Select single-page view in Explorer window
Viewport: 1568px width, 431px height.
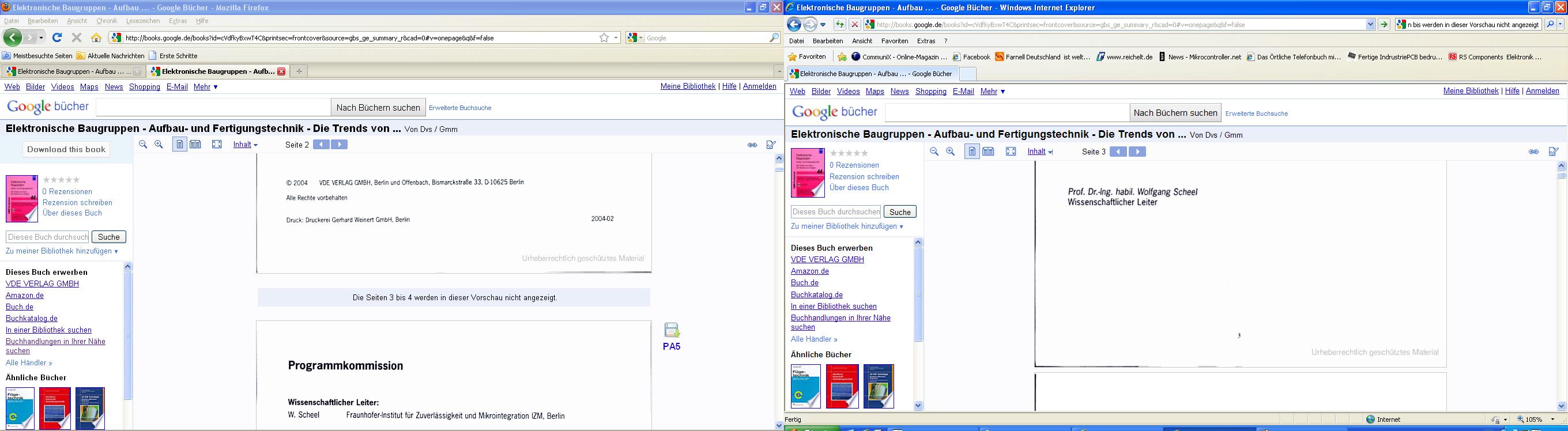click(x=972, y=152)
